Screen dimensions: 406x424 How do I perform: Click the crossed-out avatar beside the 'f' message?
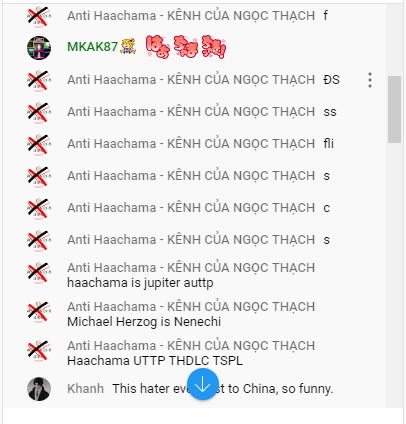[x=39, y=16]
